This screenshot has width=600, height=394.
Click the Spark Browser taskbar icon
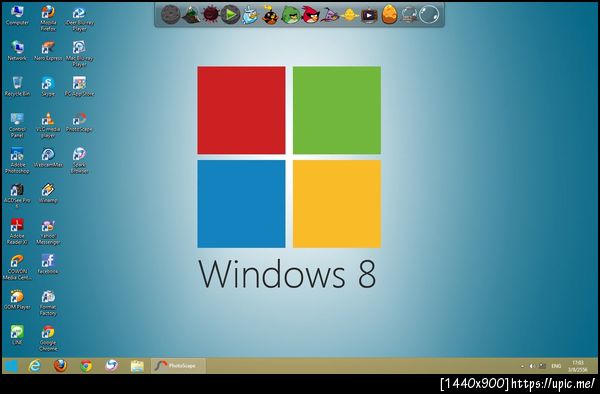point(111,366)
